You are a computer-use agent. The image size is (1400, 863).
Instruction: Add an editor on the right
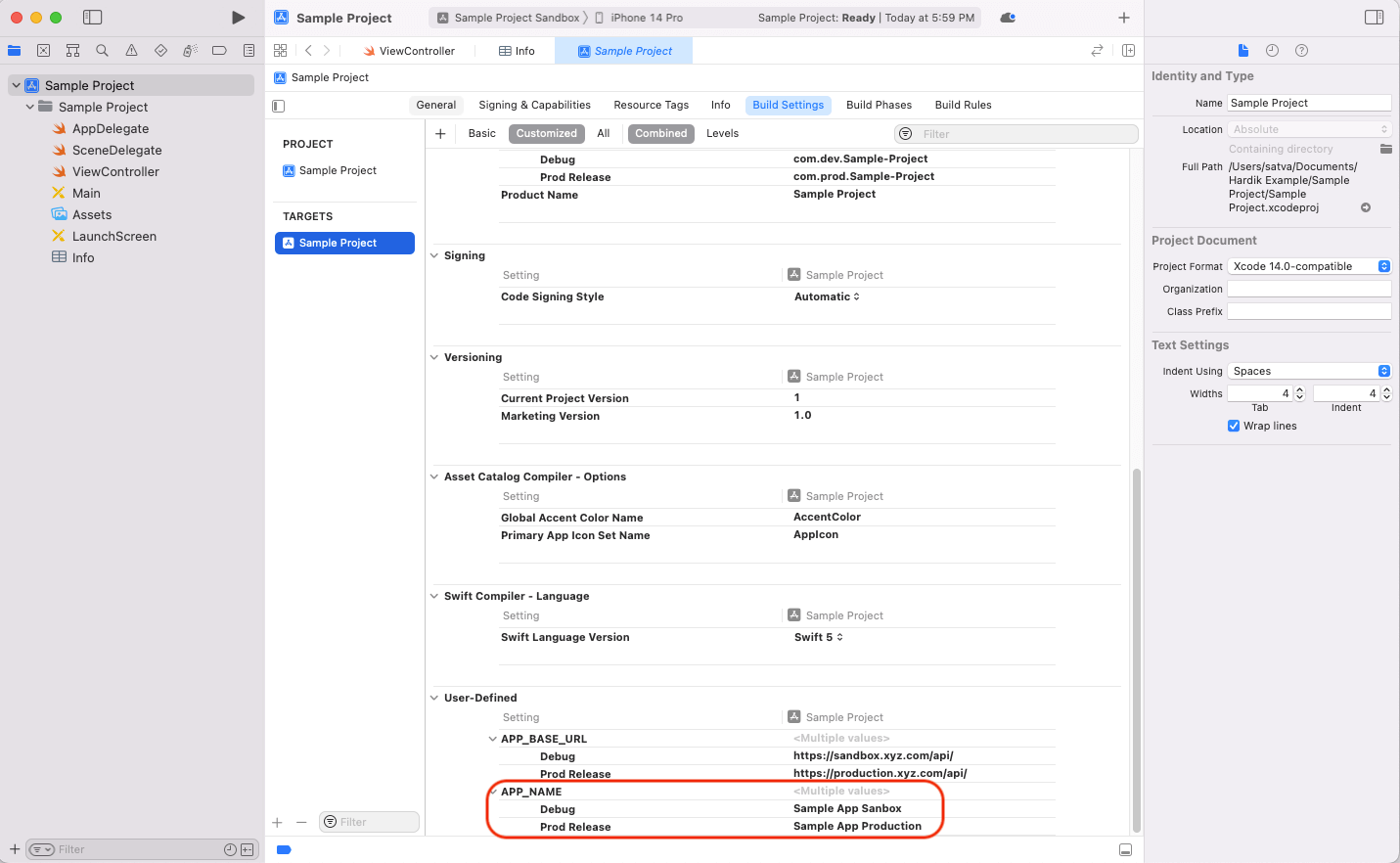[1128, 51]
